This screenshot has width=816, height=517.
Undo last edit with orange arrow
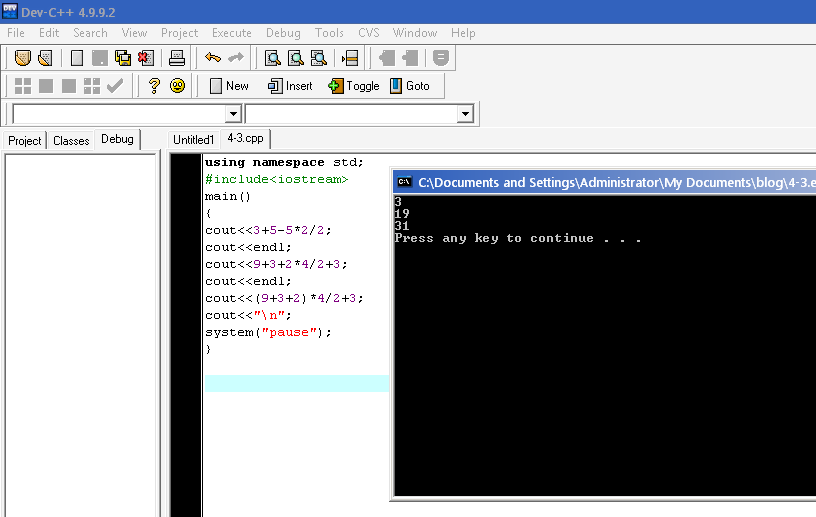213,57
